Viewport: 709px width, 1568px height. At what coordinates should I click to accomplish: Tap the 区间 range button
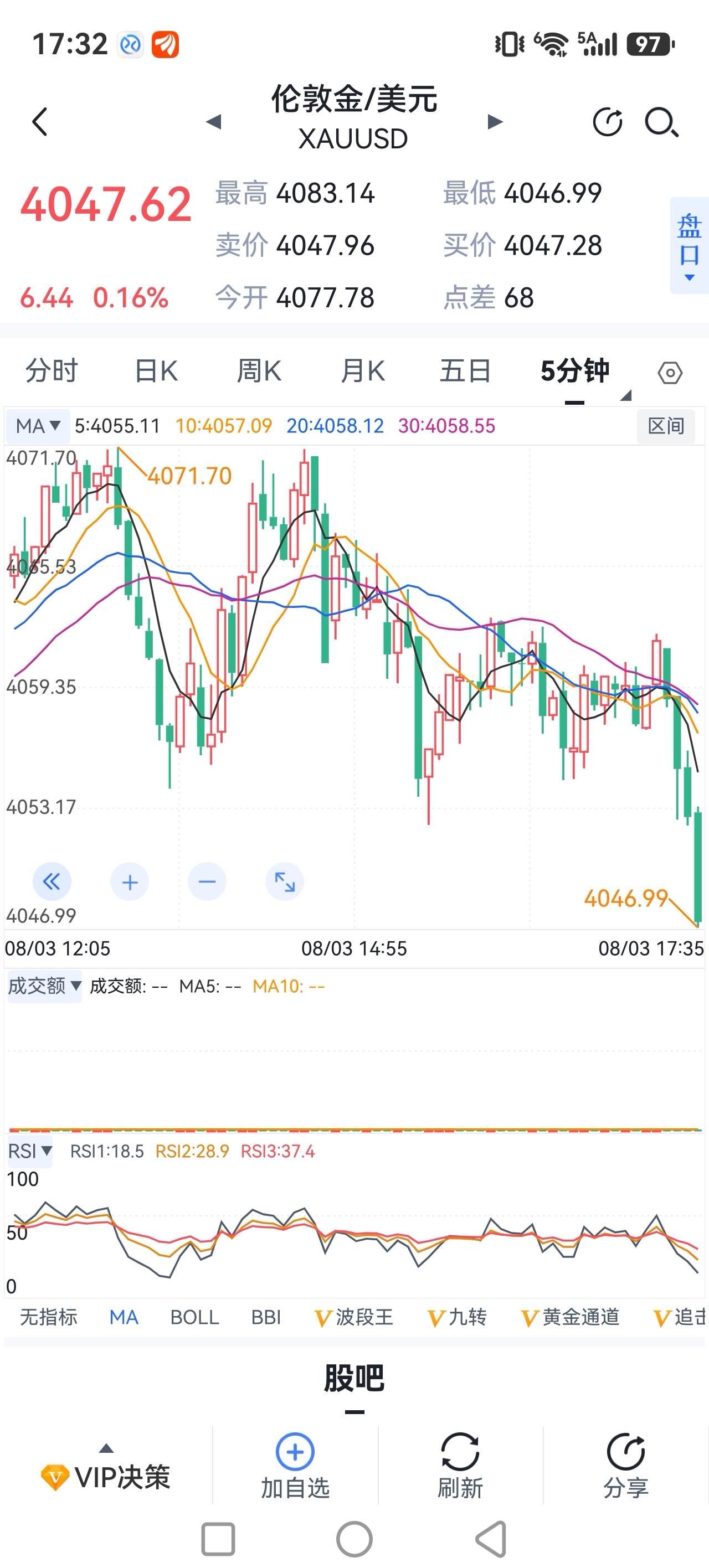pos(666,426)
